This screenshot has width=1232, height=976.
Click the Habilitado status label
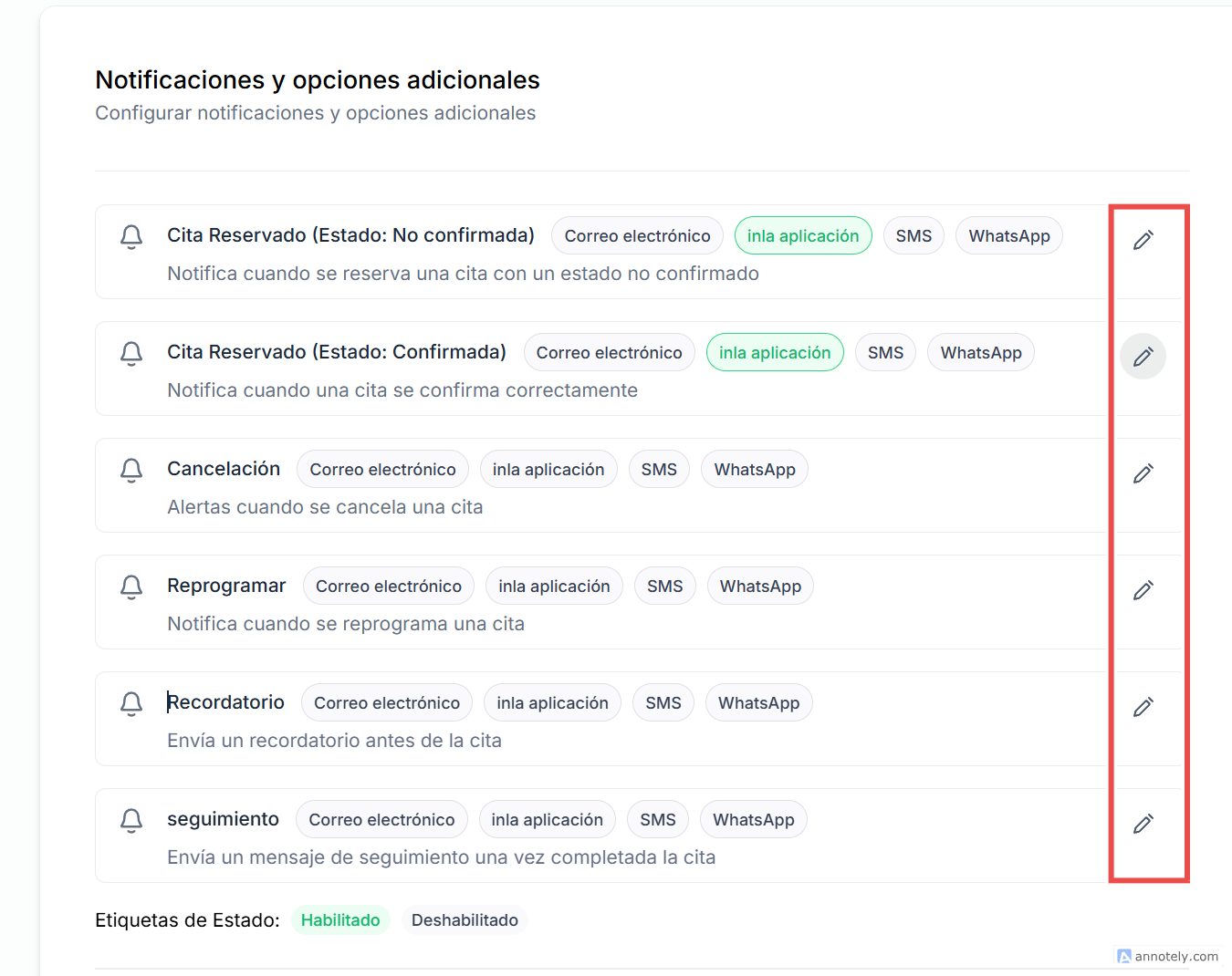[x=340, y=920]
